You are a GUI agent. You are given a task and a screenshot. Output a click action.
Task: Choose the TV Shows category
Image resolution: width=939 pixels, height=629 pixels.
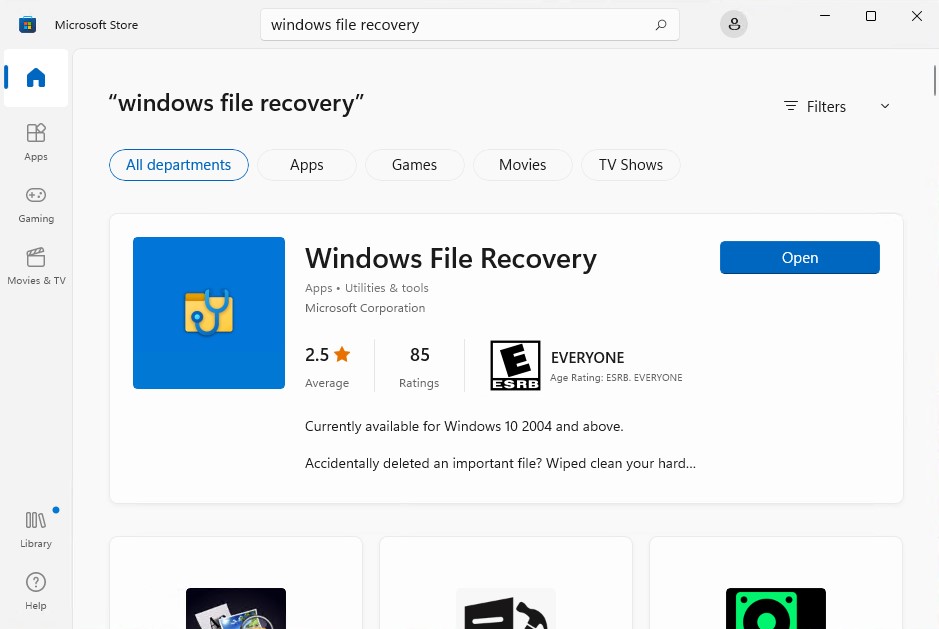coord(630,164)
